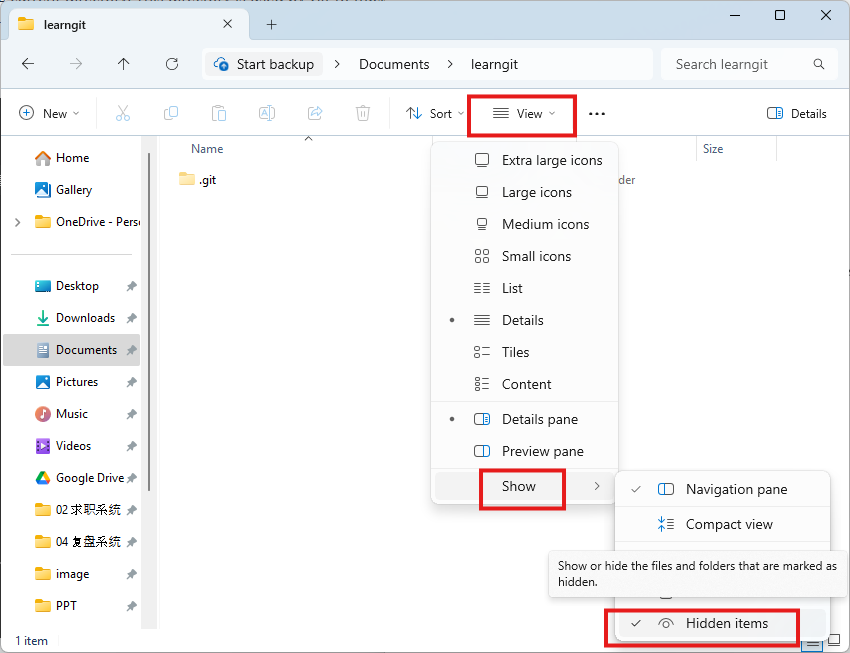Open the New dropdown button
The image size is (850, 653).
(x=50, y=114)
